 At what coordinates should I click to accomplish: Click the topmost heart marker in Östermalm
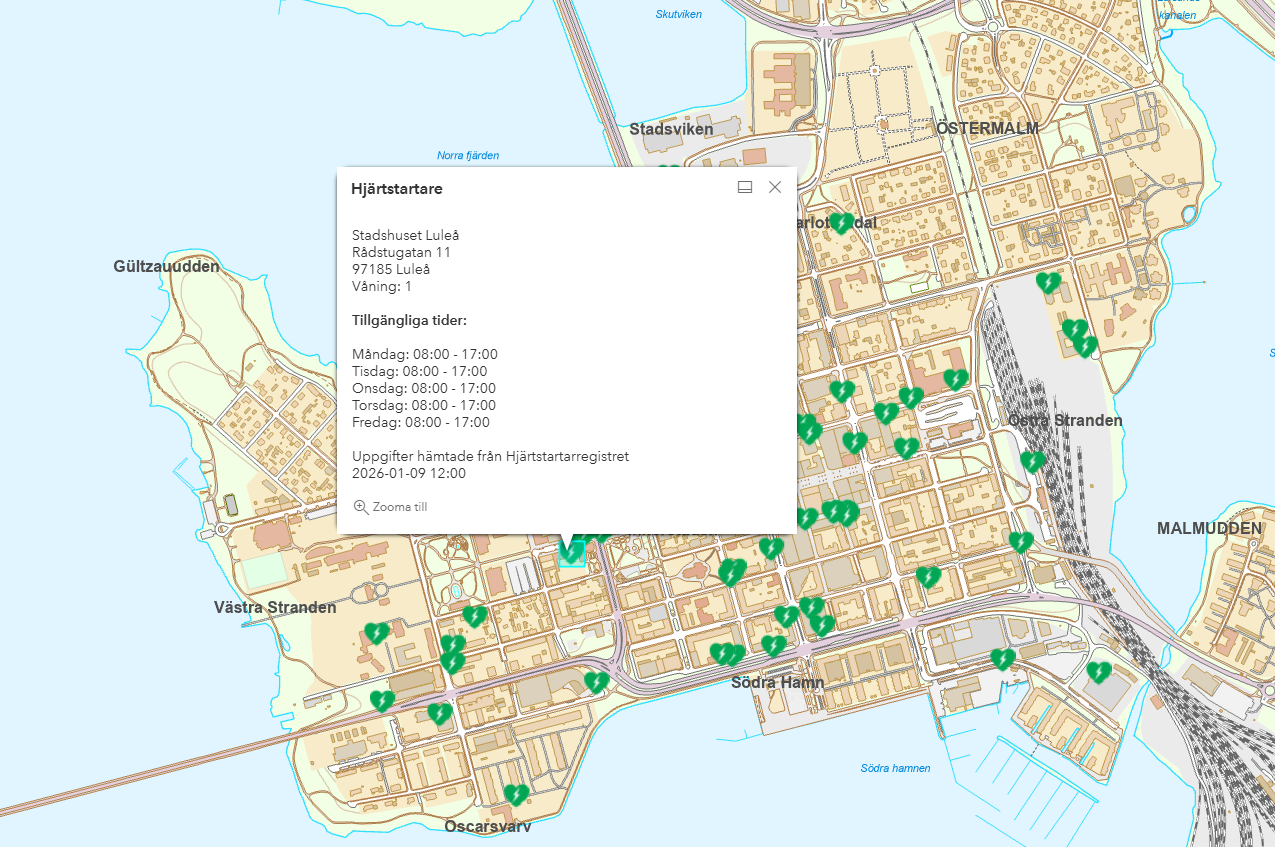tap(1048, 283)
